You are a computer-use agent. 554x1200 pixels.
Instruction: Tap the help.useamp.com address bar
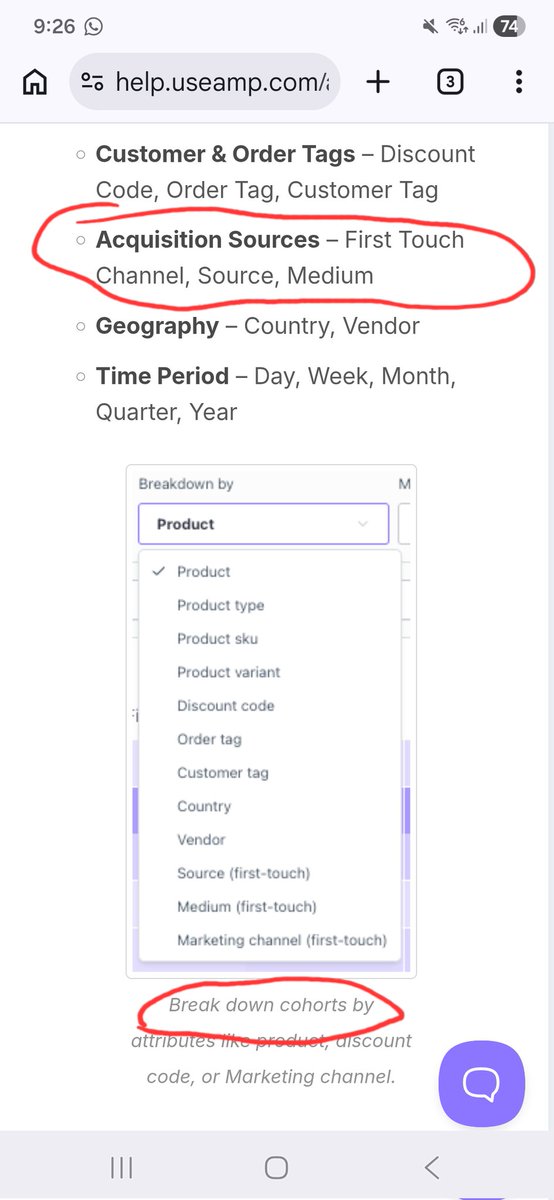(x=204, y=82)
